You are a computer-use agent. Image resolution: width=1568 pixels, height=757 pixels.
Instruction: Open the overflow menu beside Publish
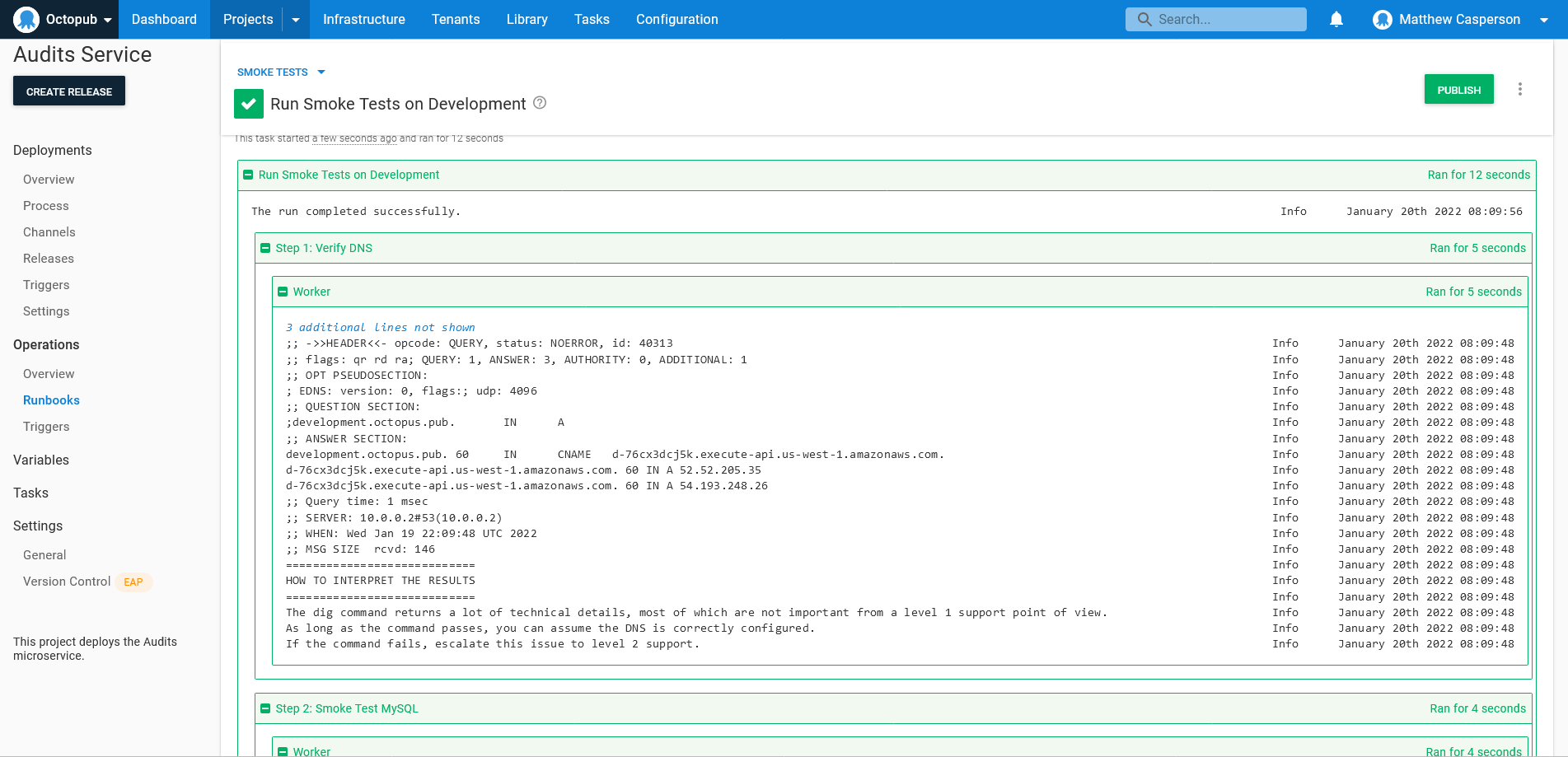tap(1520, 89)
